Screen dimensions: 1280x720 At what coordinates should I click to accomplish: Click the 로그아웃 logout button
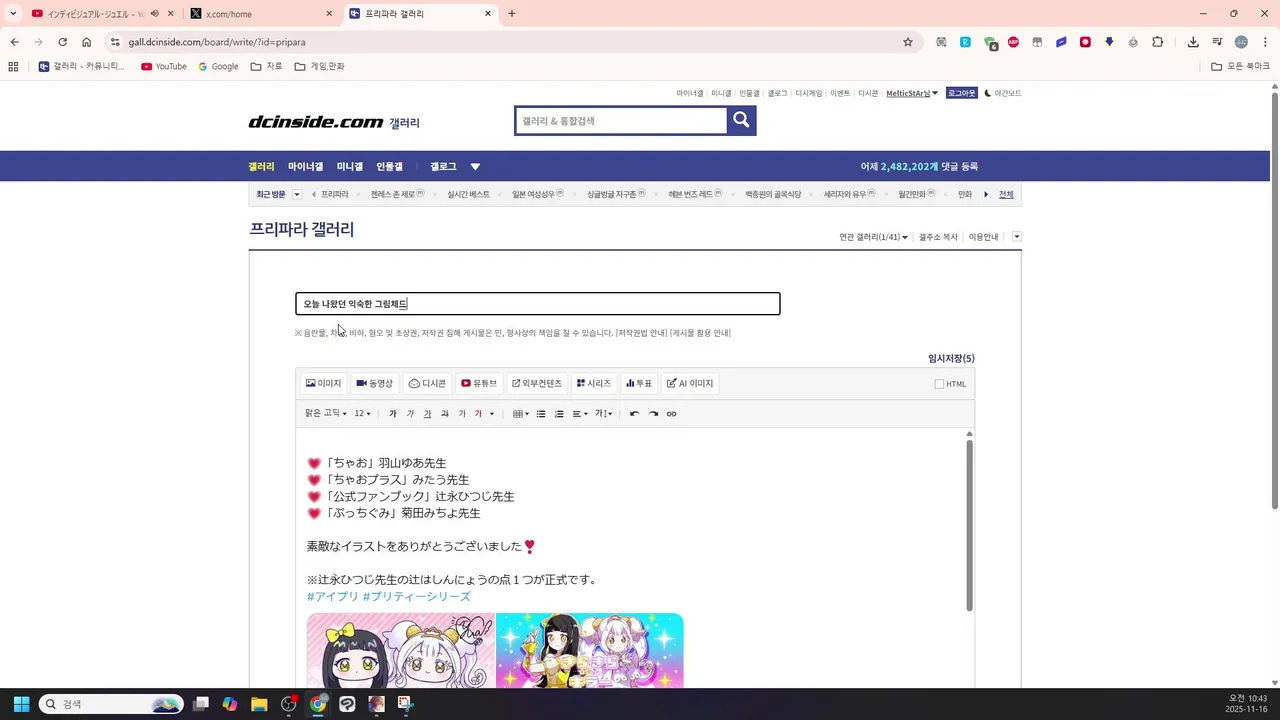pyautogui.click(x=961, y=93)
